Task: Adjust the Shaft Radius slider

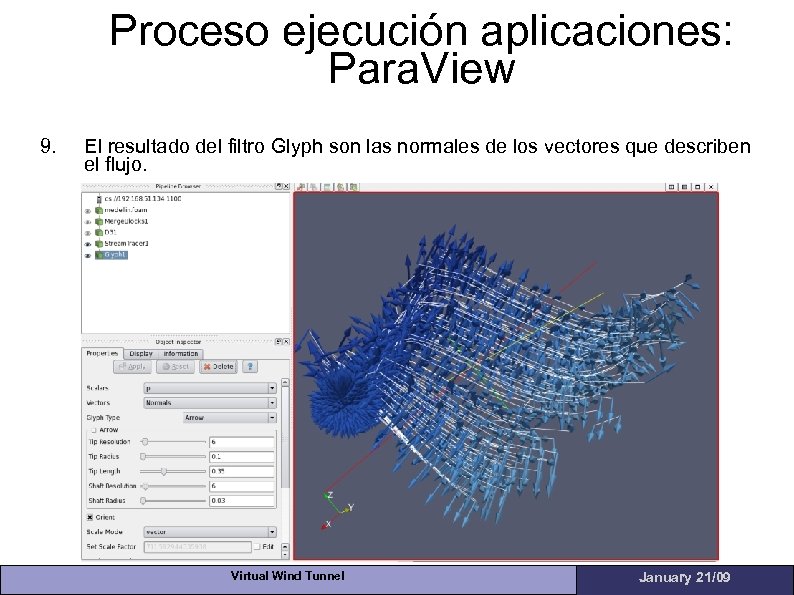Action: [173, 501]
